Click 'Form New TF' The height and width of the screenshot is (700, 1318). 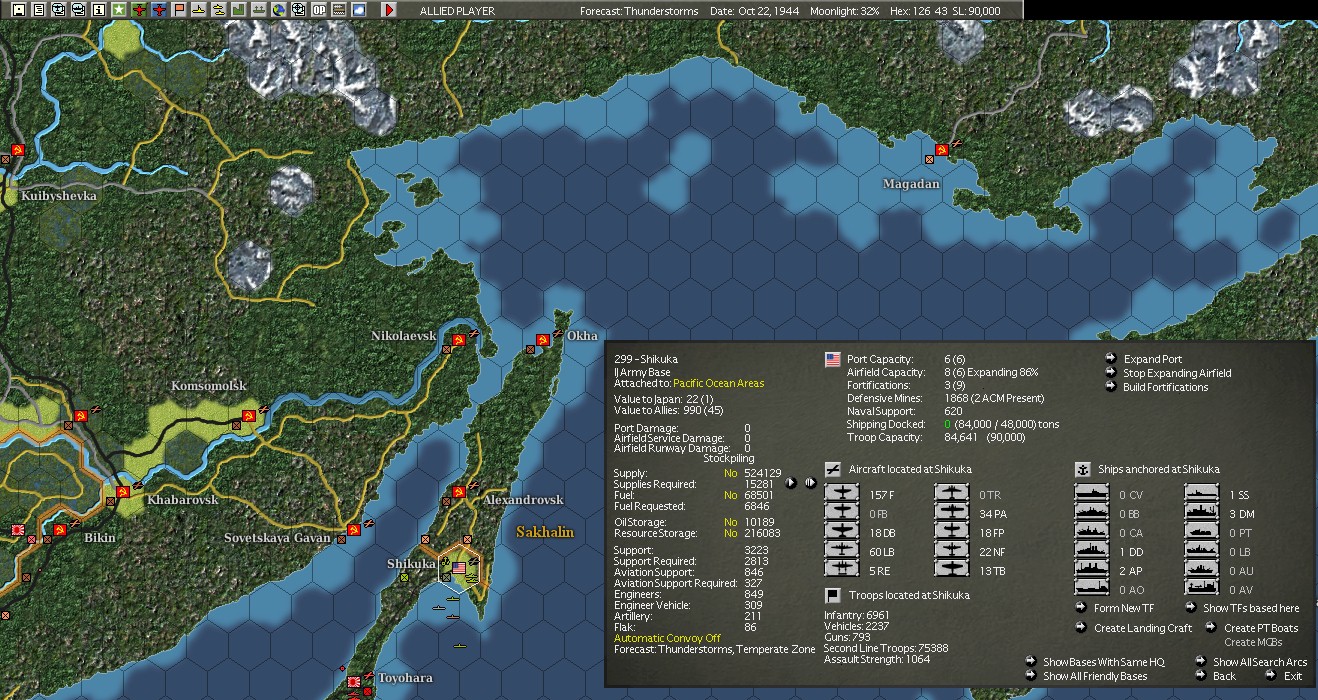(x=1124, y=608)
